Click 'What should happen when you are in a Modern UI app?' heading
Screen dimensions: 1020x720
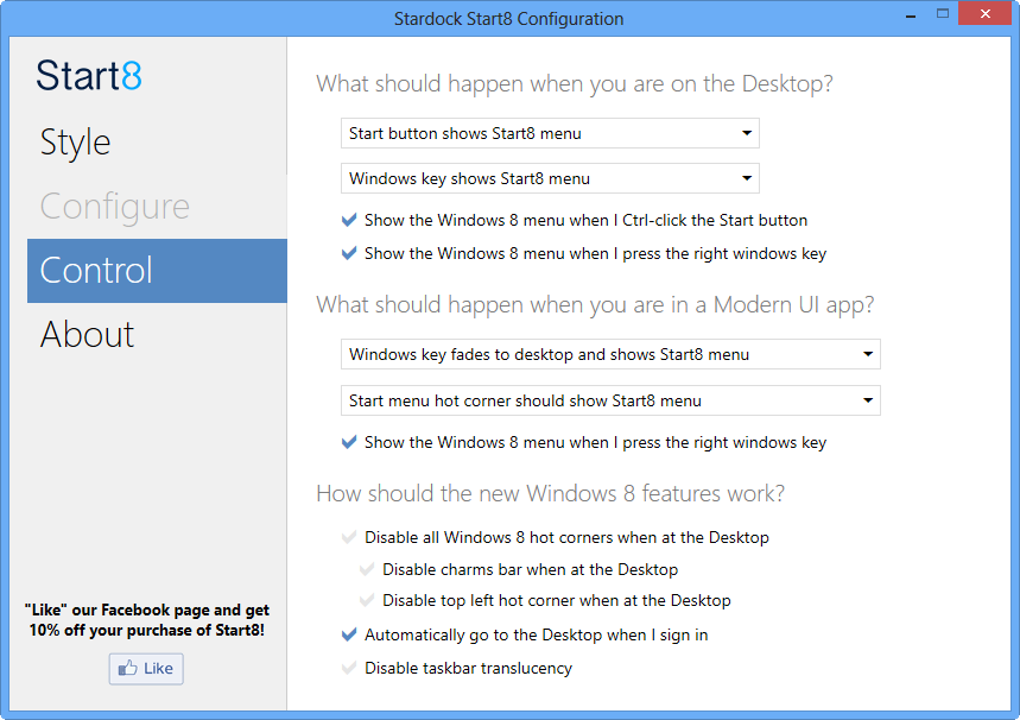click(595, 305)
